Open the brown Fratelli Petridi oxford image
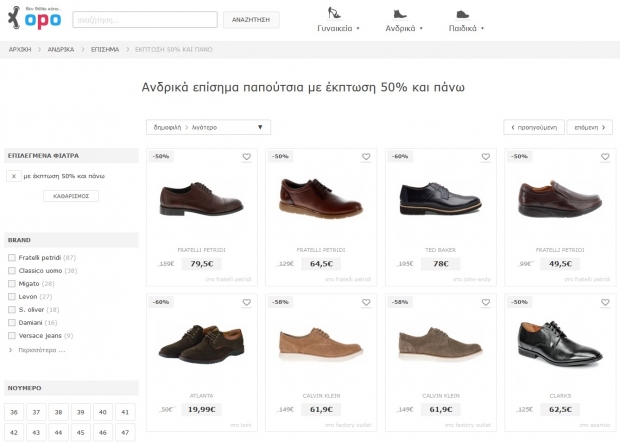This screenshot has width=620, height=444. coord(201,199)
